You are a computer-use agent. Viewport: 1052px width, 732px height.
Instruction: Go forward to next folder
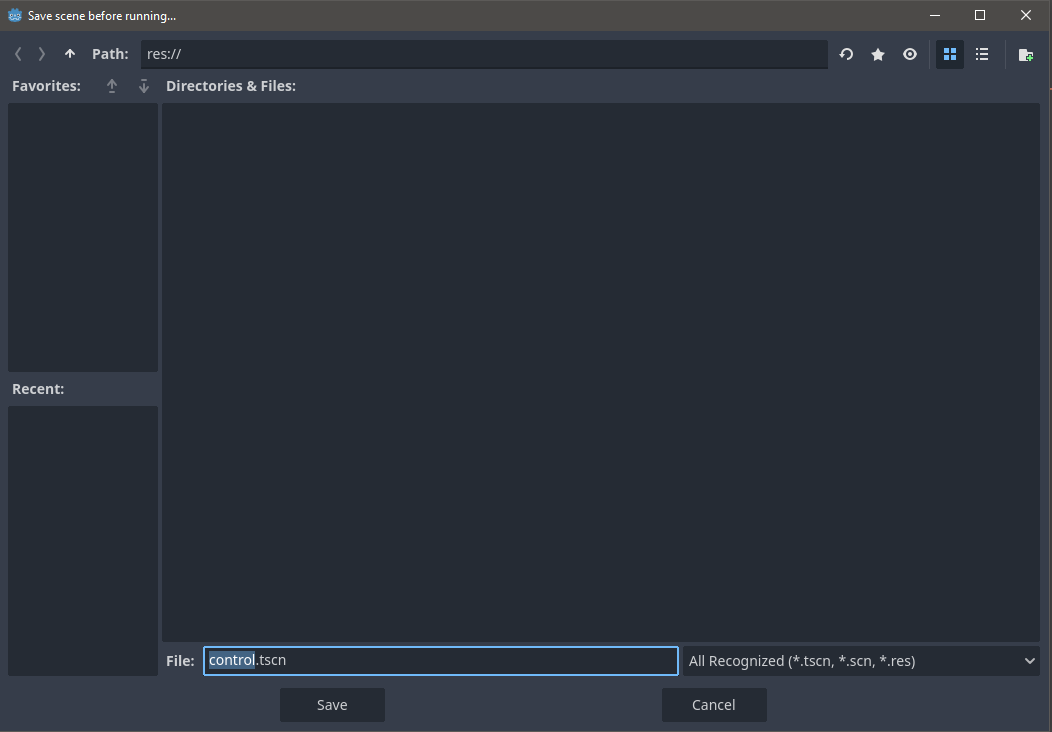click(x=42, y=54)
